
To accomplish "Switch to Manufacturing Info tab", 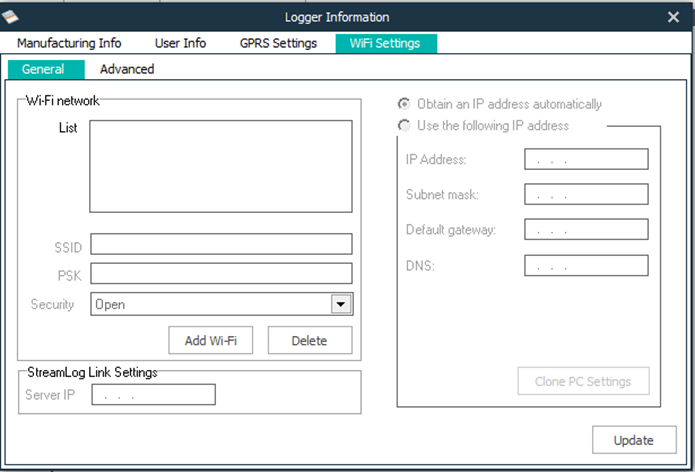I will 69,43.
